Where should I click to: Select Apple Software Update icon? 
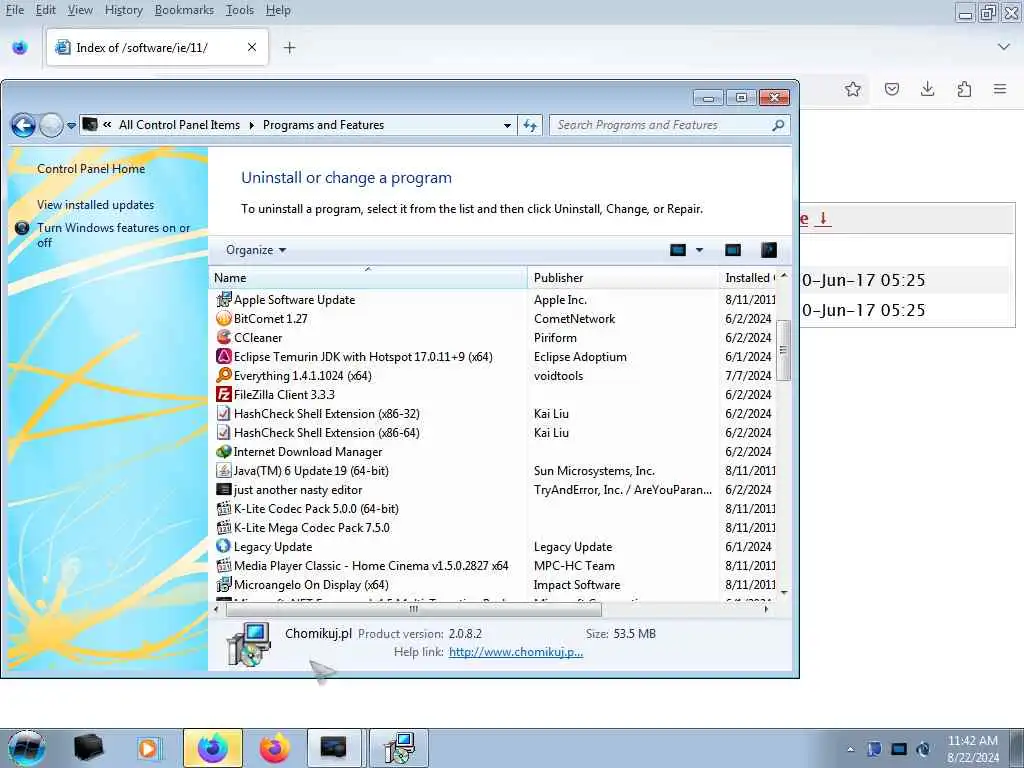[223, 299]
